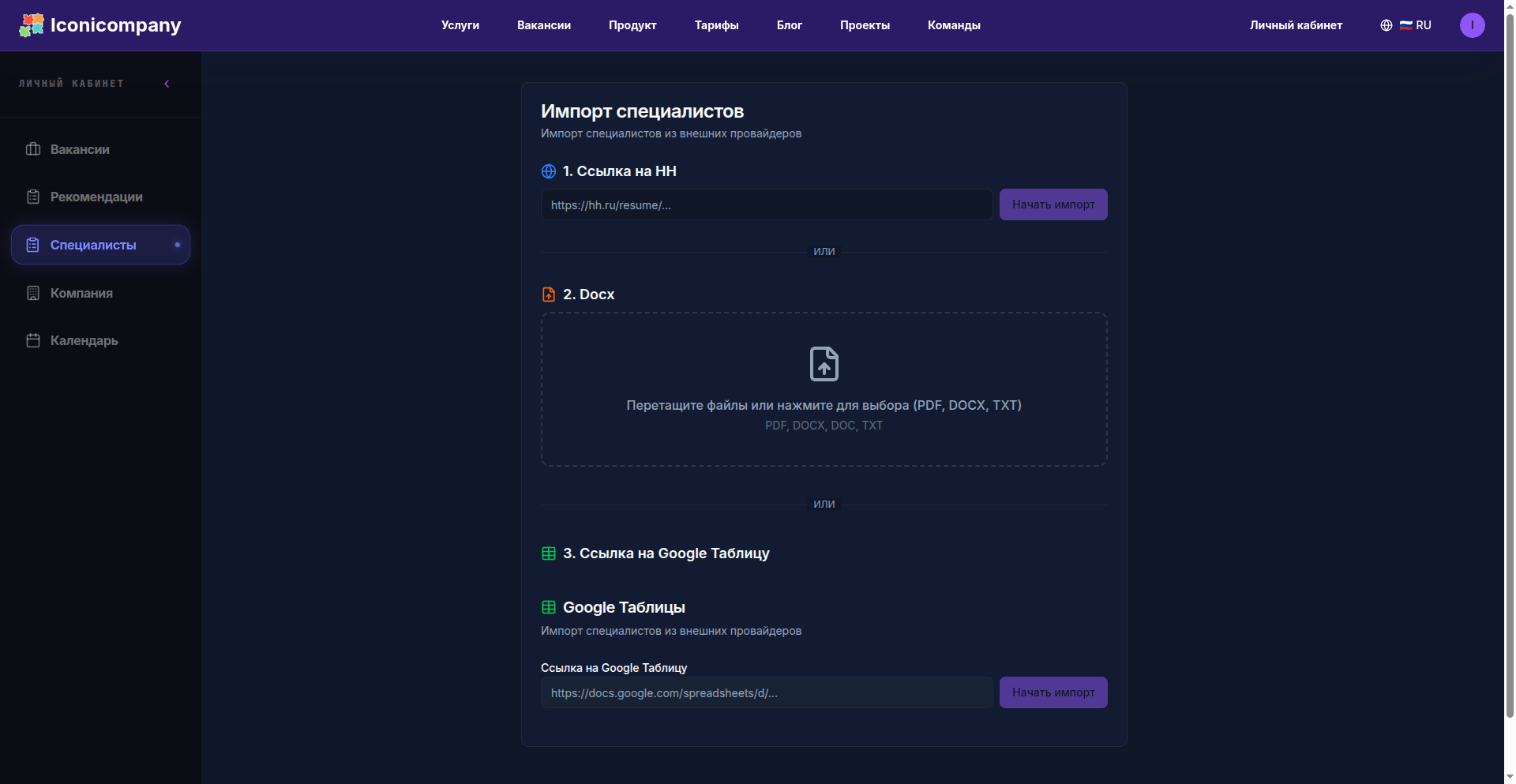Screen dimensions: 1516x784
Task: Focus the hh.ru resume URL field
Action: [x=767, y=204]
